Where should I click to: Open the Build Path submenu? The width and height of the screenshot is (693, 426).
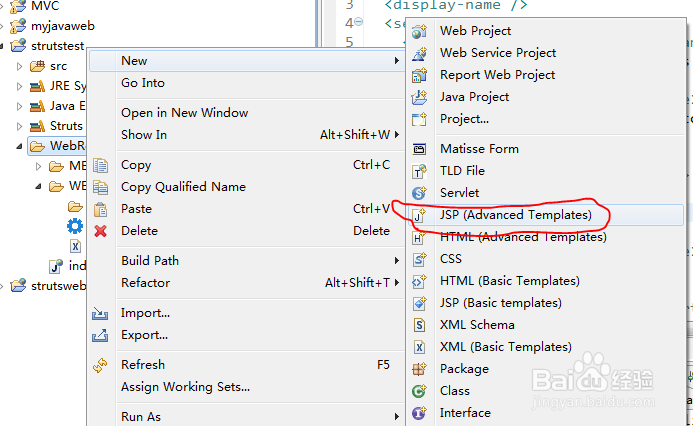[247, 261]
